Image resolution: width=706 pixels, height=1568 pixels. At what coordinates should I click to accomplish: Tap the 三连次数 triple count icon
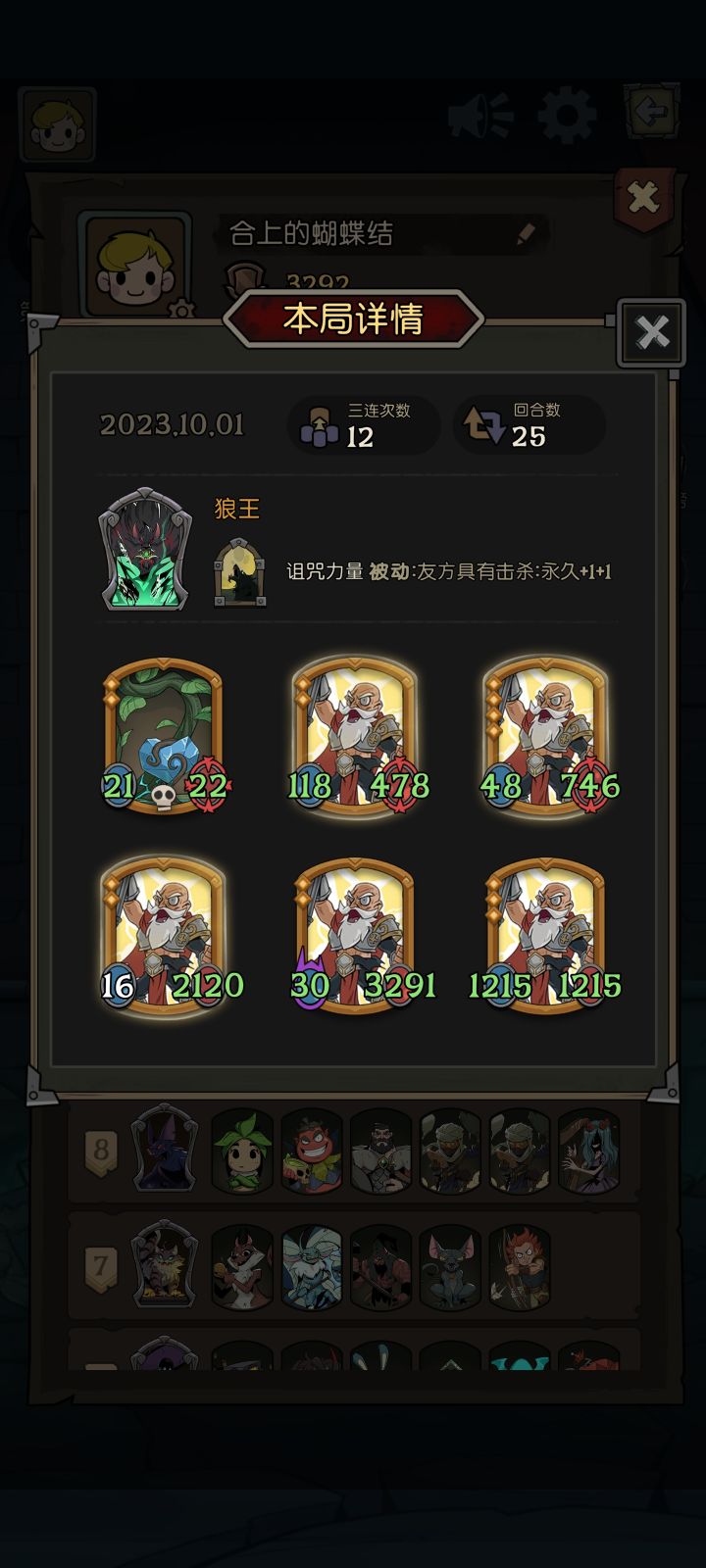(x=319, y=425)
